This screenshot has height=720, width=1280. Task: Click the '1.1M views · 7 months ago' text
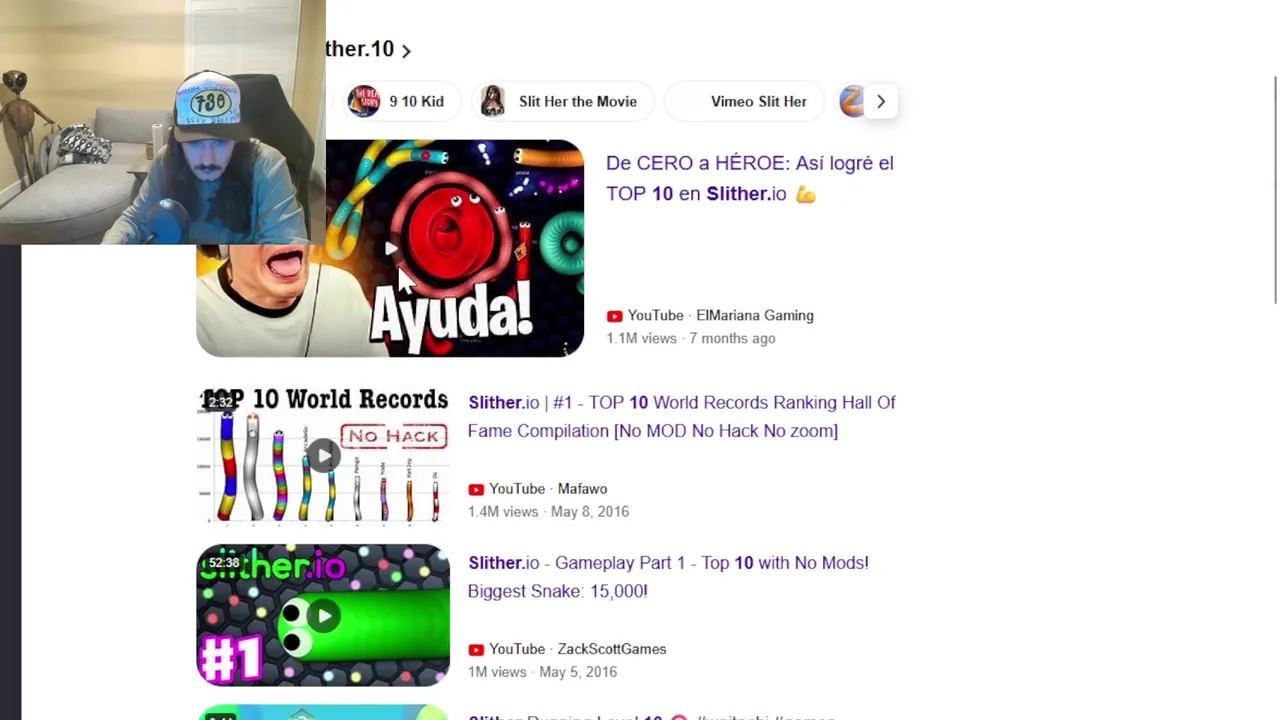[691, 338]
